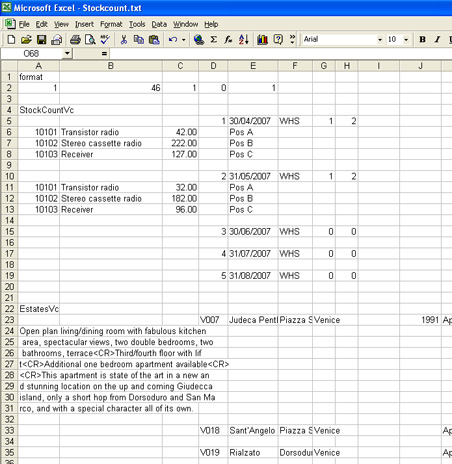Select row 22 header

pos(9,309)
